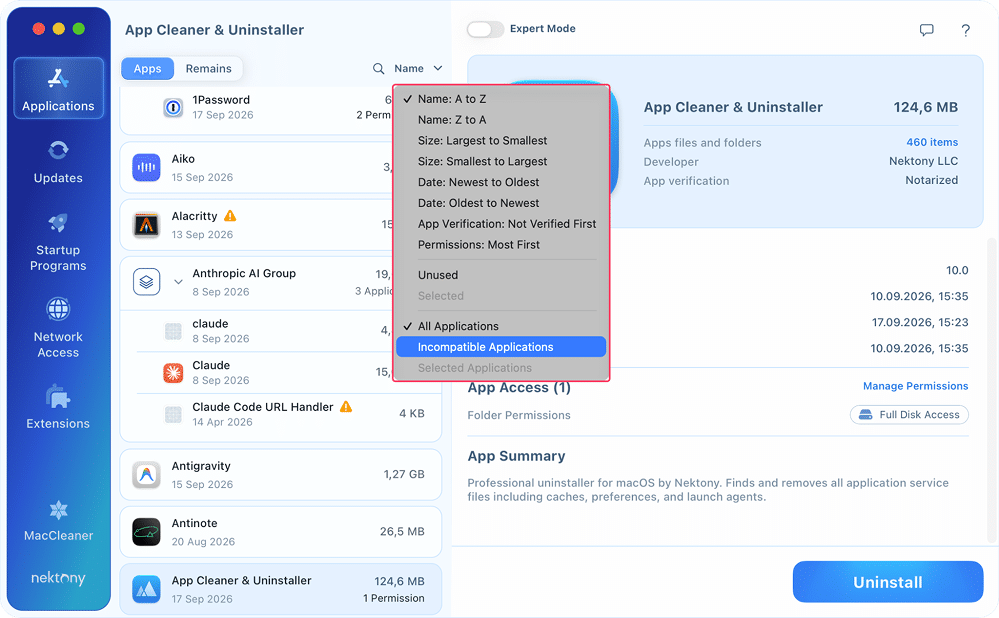
Task: Open the Network Access section
Action: coord(58,328)
